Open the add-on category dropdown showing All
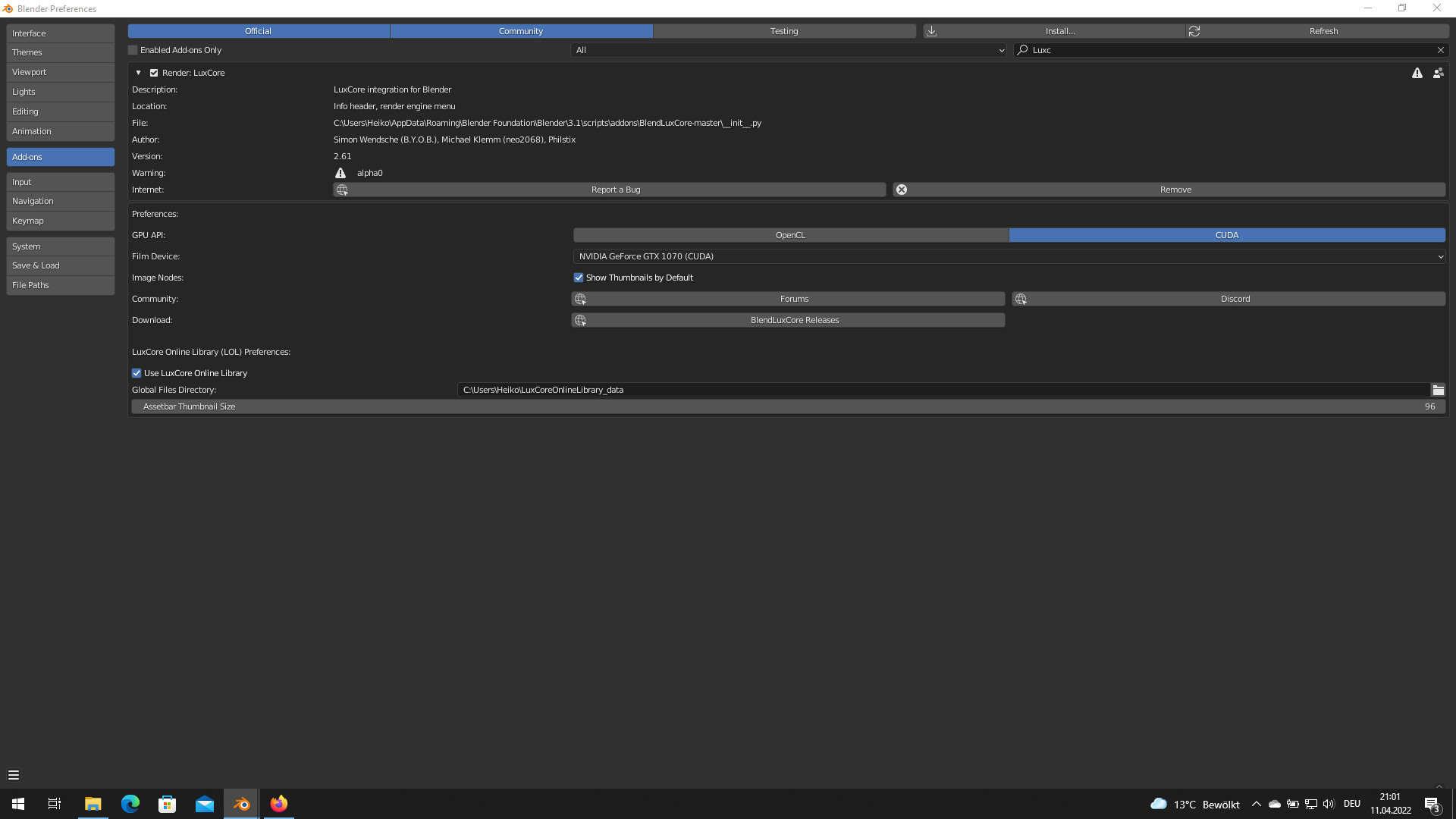Viewport: 1456px width, 819px height. (x=789, y=50)
